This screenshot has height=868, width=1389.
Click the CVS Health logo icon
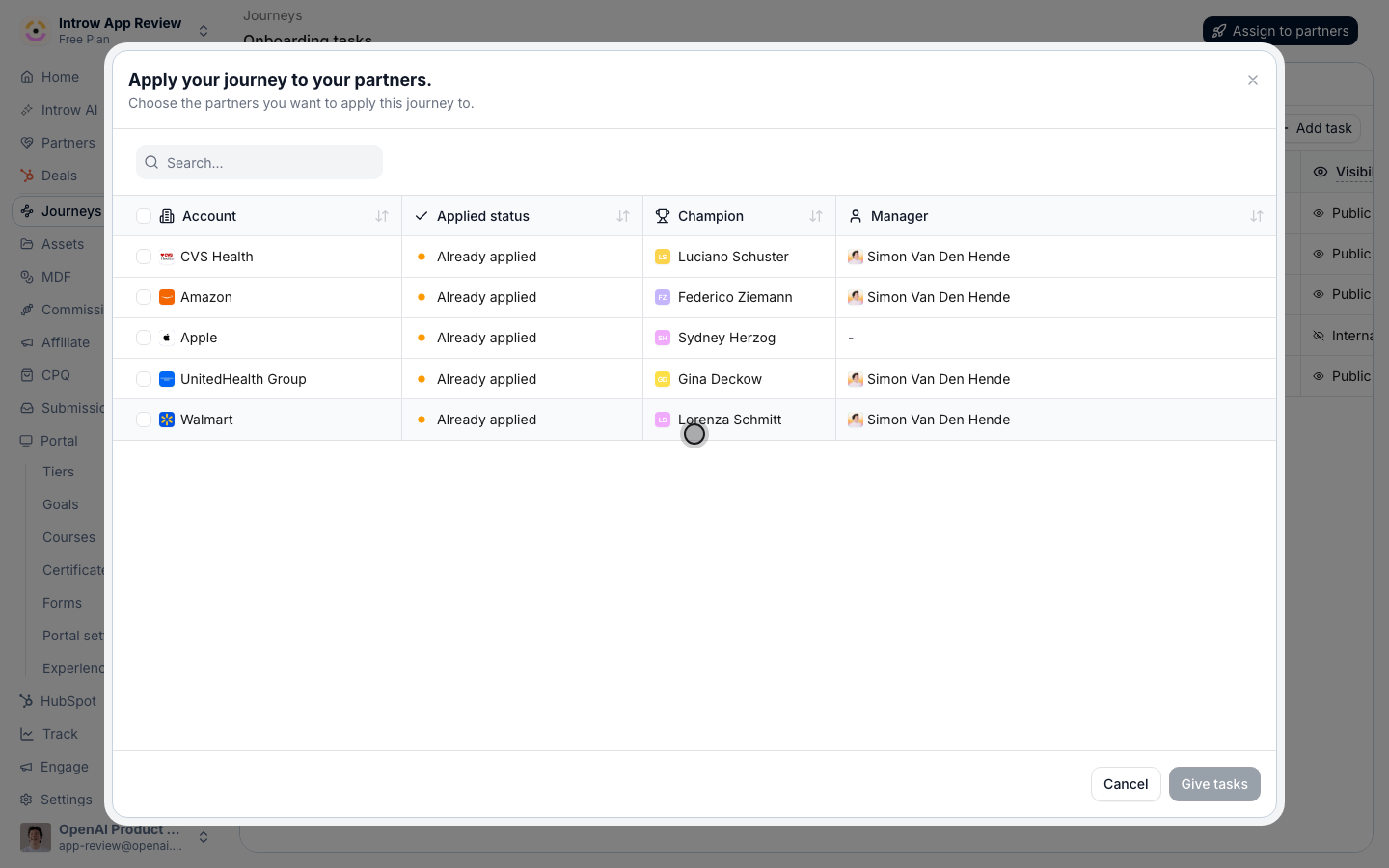point(167,257)
